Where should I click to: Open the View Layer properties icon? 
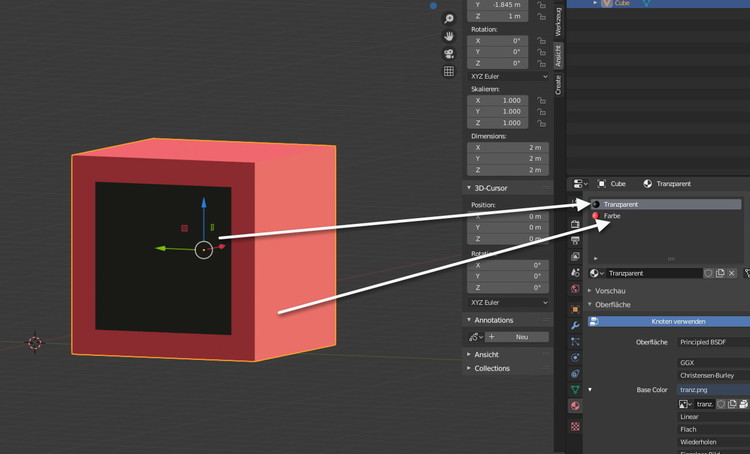(575, 256)
